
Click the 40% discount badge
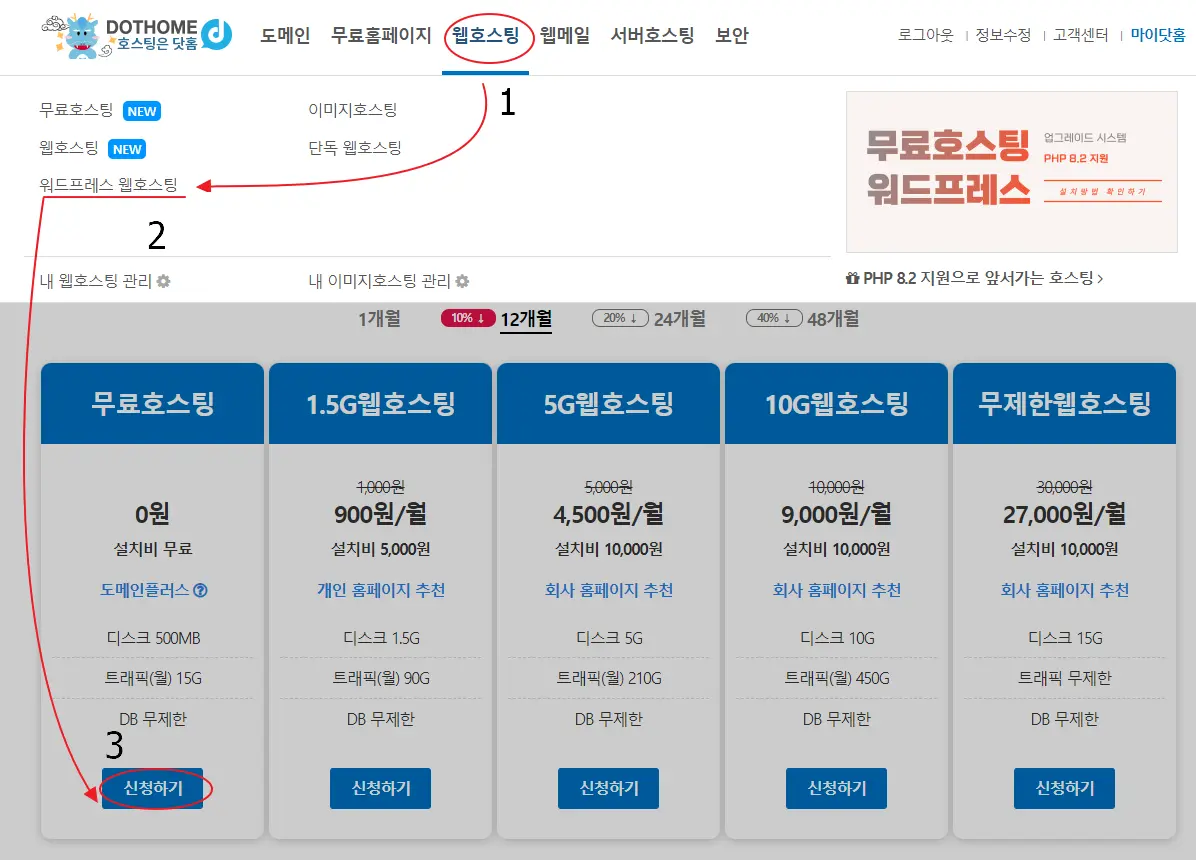(x=775, y=318)
